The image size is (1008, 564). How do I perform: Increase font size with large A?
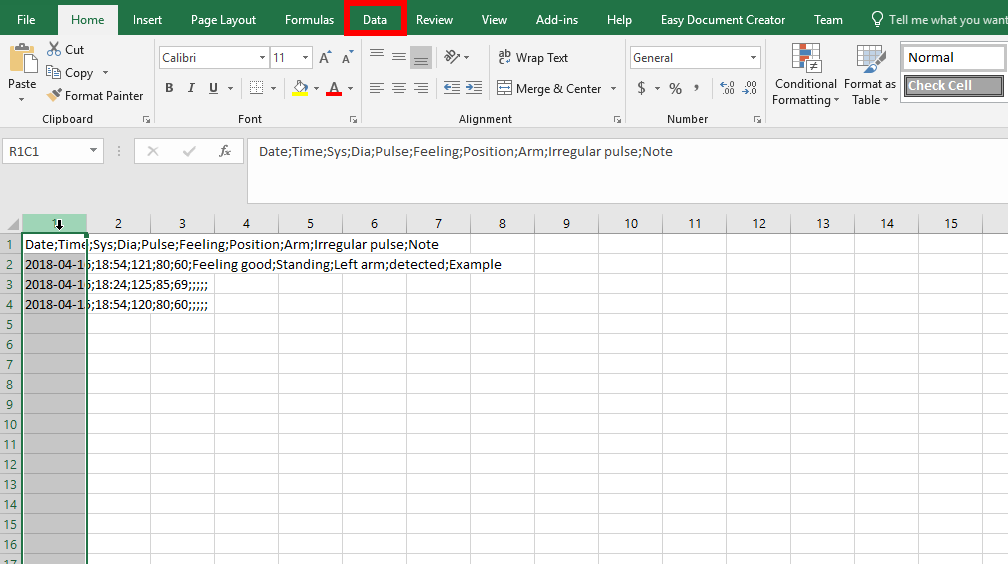coord(325,58)
